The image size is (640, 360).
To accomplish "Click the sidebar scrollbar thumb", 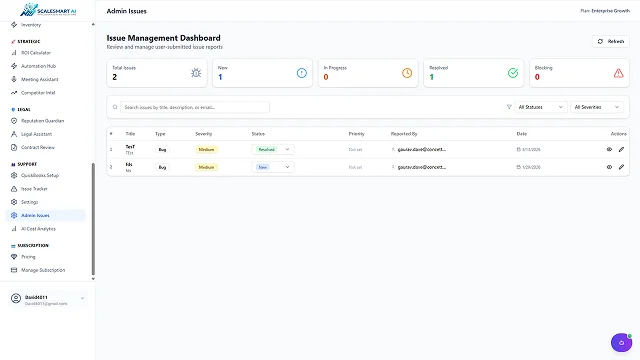I will pos(93,219).
